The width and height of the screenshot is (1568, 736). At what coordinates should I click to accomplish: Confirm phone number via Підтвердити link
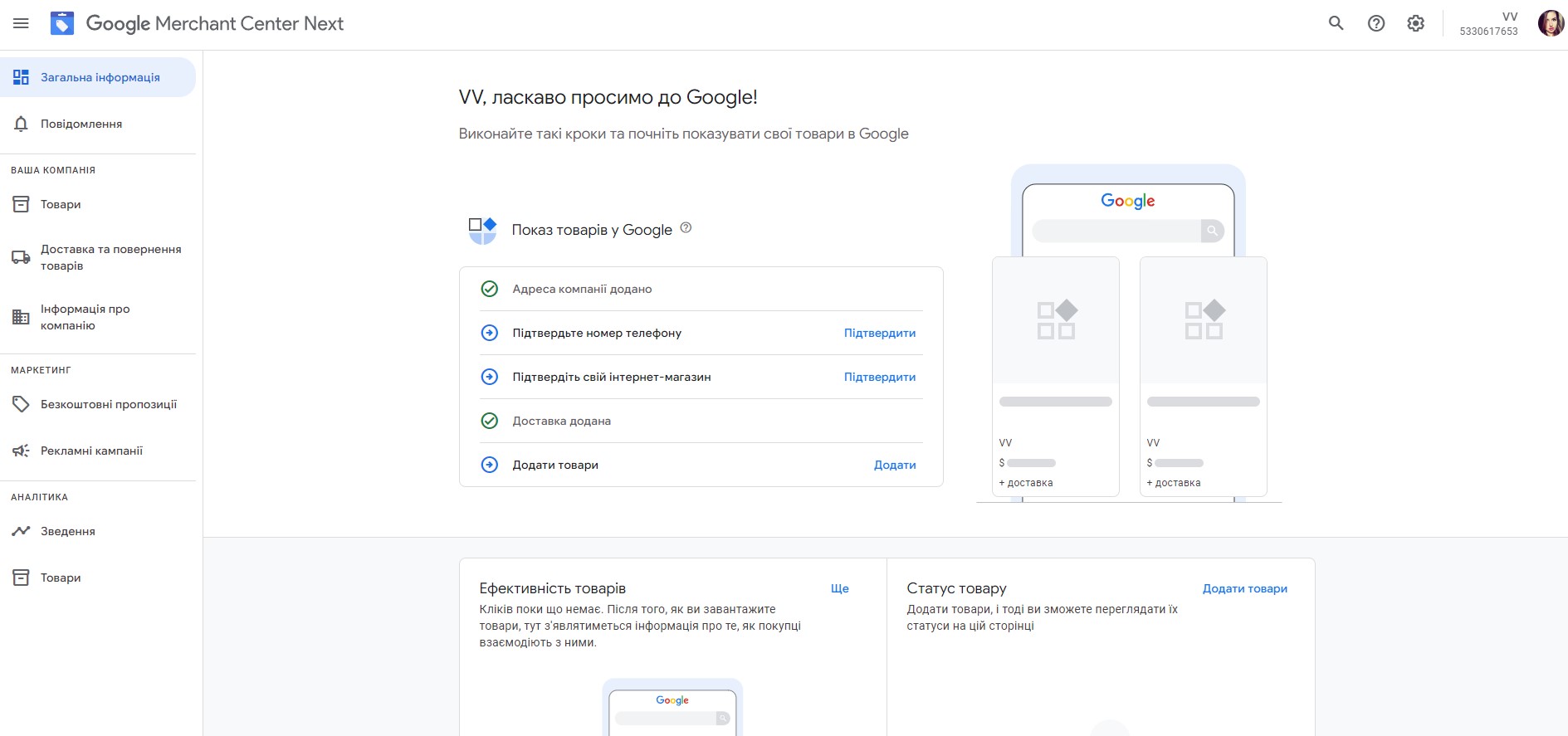pos(879,333)
